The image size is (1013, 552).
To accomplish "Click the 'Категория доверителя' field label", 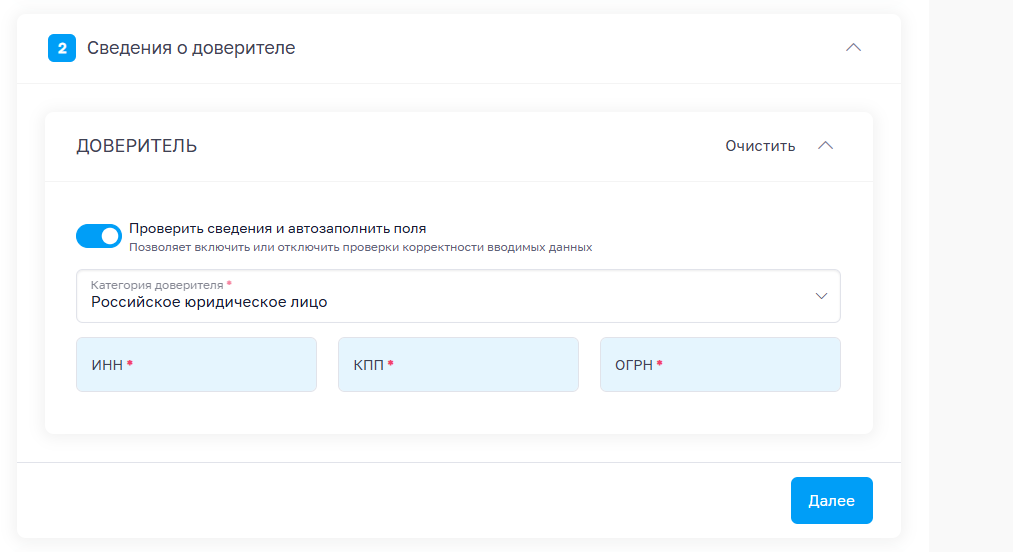I will pos(157,285).
